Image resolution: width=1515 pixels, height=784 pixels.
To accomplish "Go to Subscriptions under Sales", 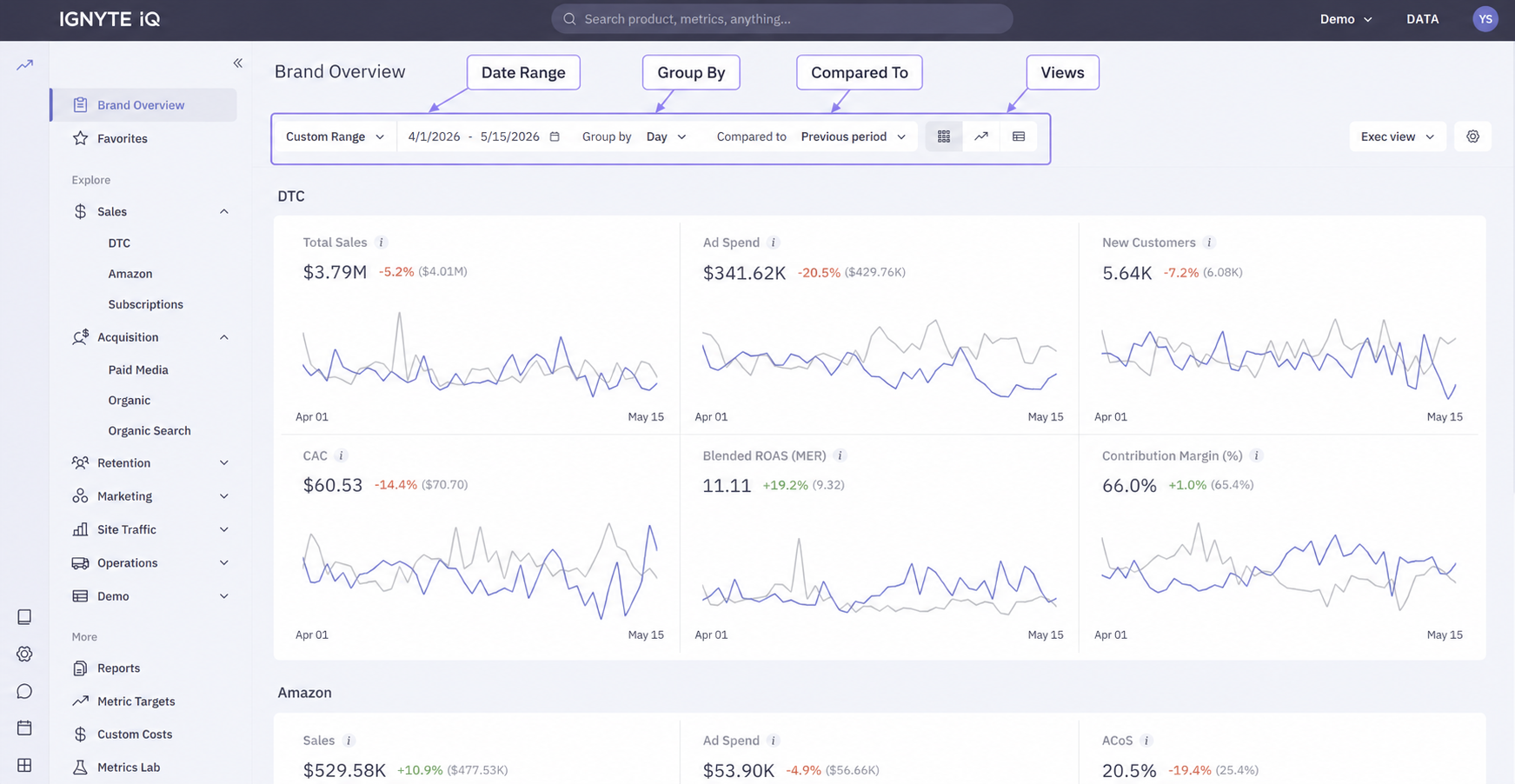I will 146,304.
